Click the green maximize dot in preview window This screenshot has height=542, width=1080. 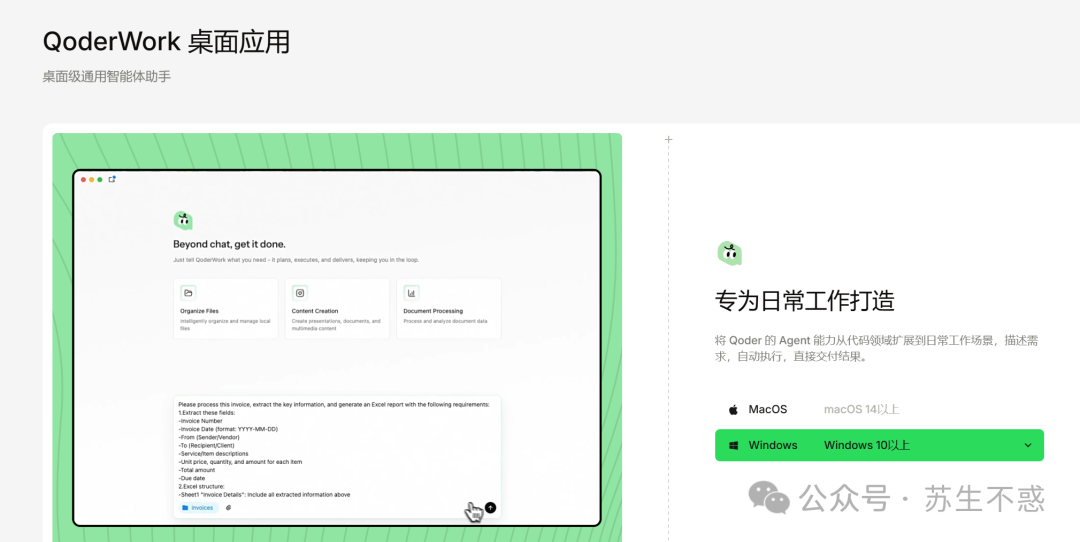100,180
